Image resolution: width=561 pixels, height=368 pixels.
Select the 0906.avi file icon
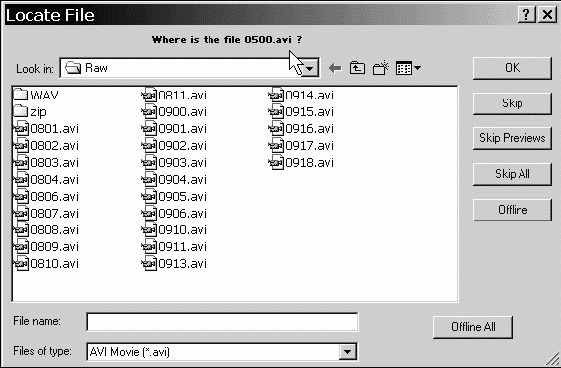point(149,214)
